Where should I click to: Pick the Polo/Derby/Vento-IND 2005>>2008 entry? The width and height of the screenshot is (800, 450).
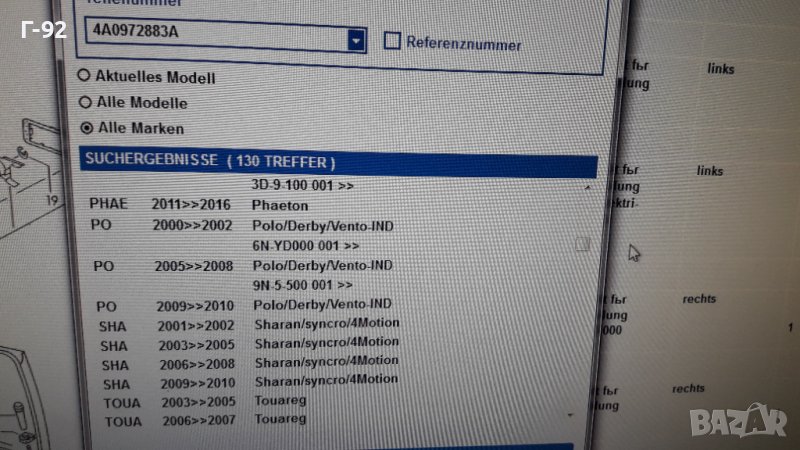[320, 265]
